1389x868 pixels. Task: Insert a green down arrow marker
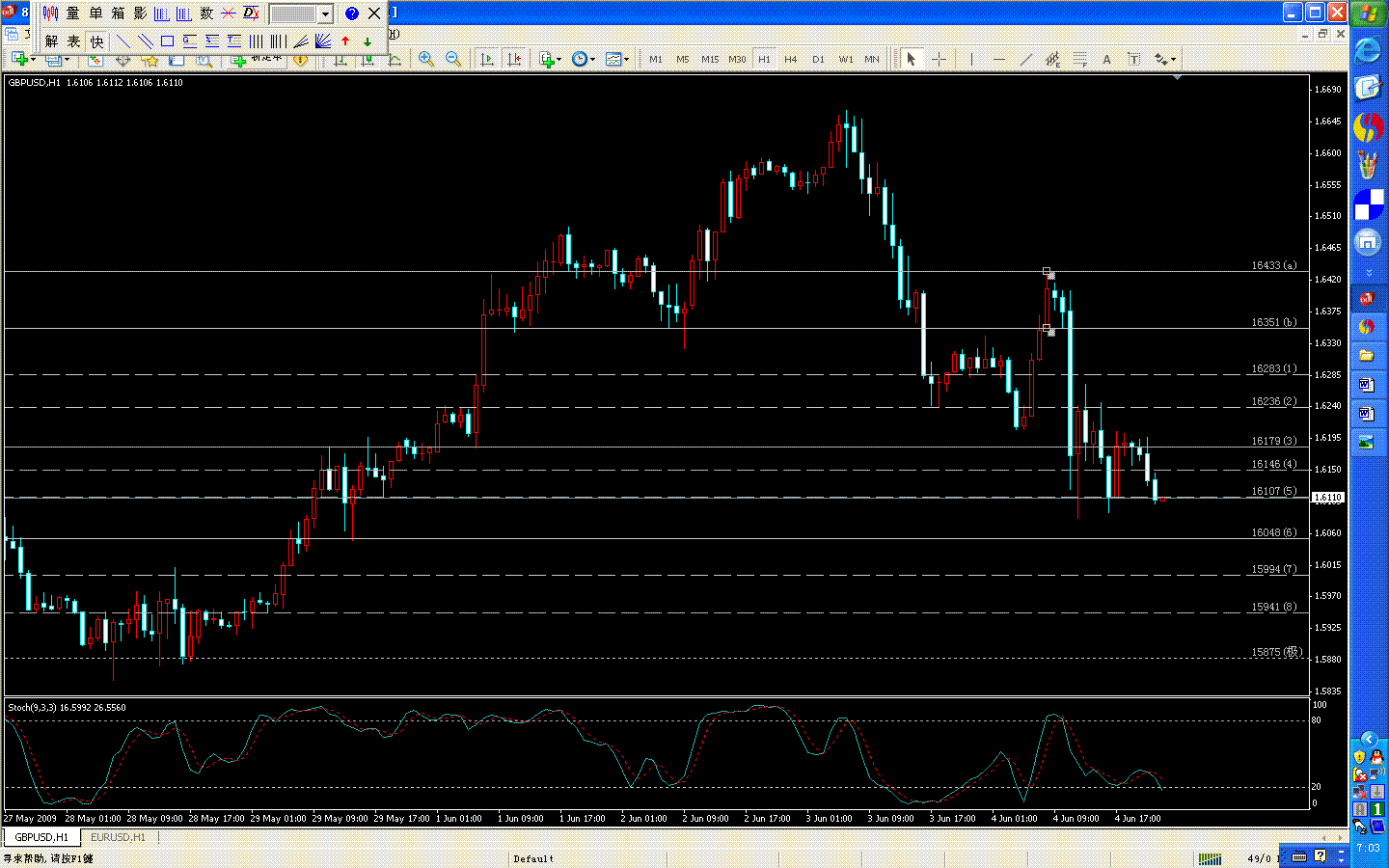[x=368, y=41]
